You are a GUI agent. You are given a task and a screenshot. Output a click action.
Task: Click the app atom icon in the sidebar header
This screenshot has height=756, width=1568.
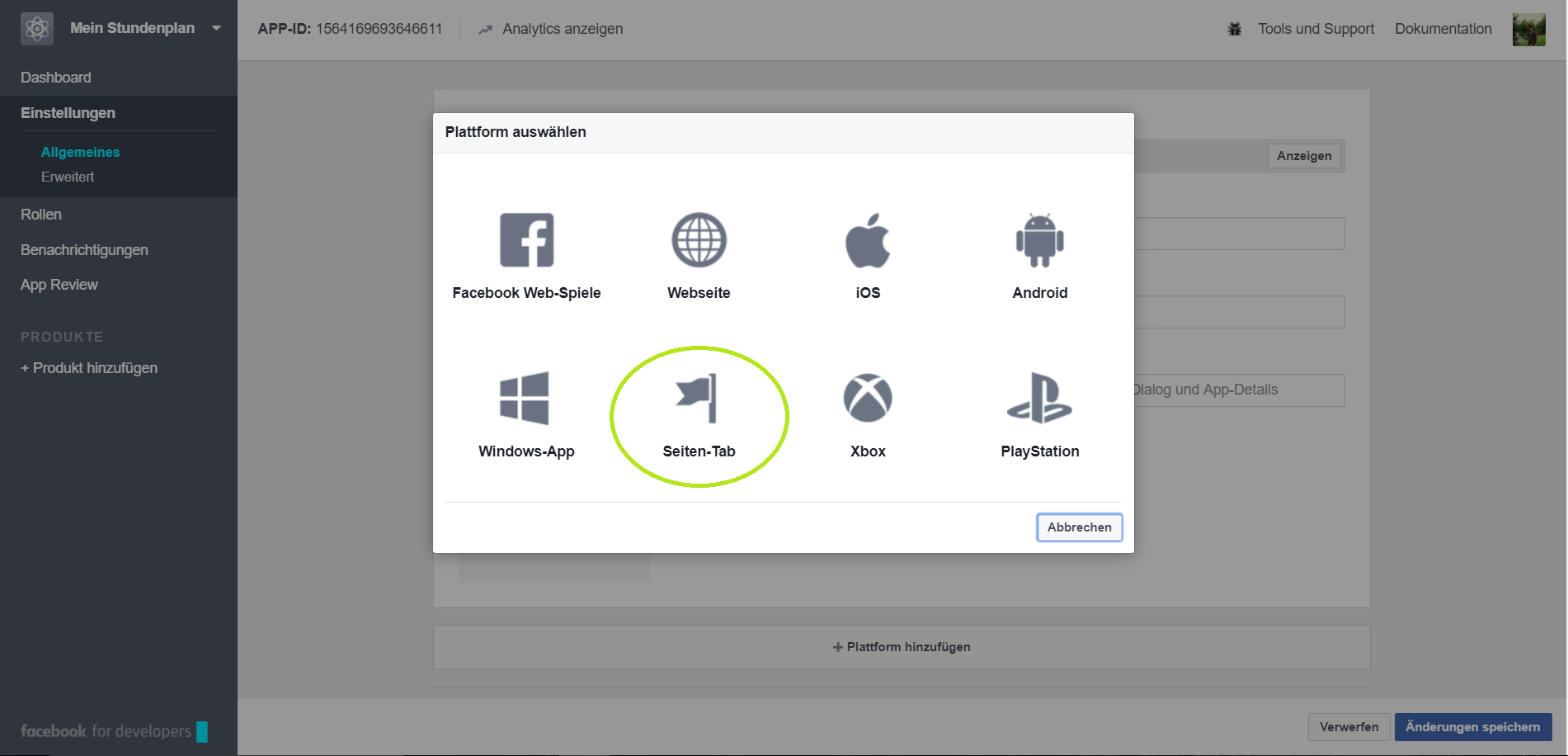click(x=37, y=29)
